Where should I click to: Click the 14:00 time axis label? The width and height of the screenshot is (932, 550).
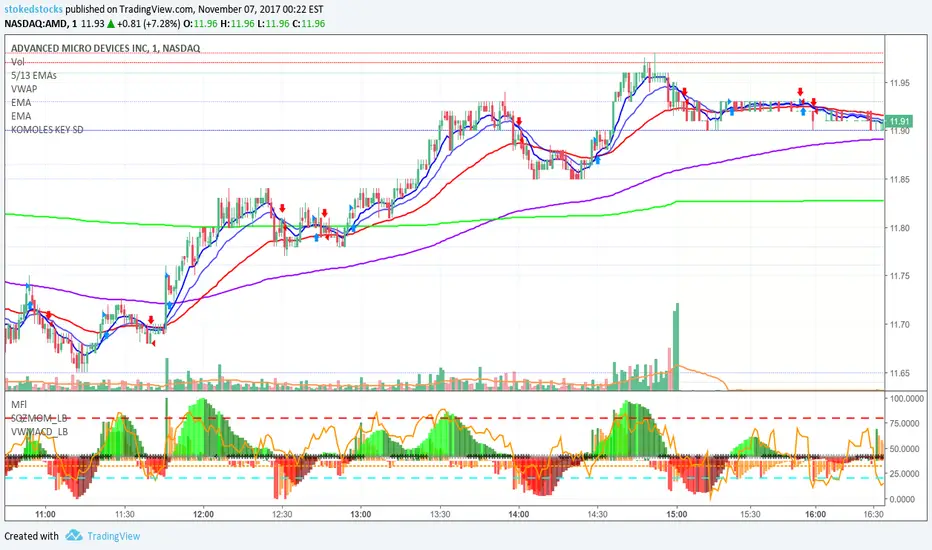coord(519,514)
